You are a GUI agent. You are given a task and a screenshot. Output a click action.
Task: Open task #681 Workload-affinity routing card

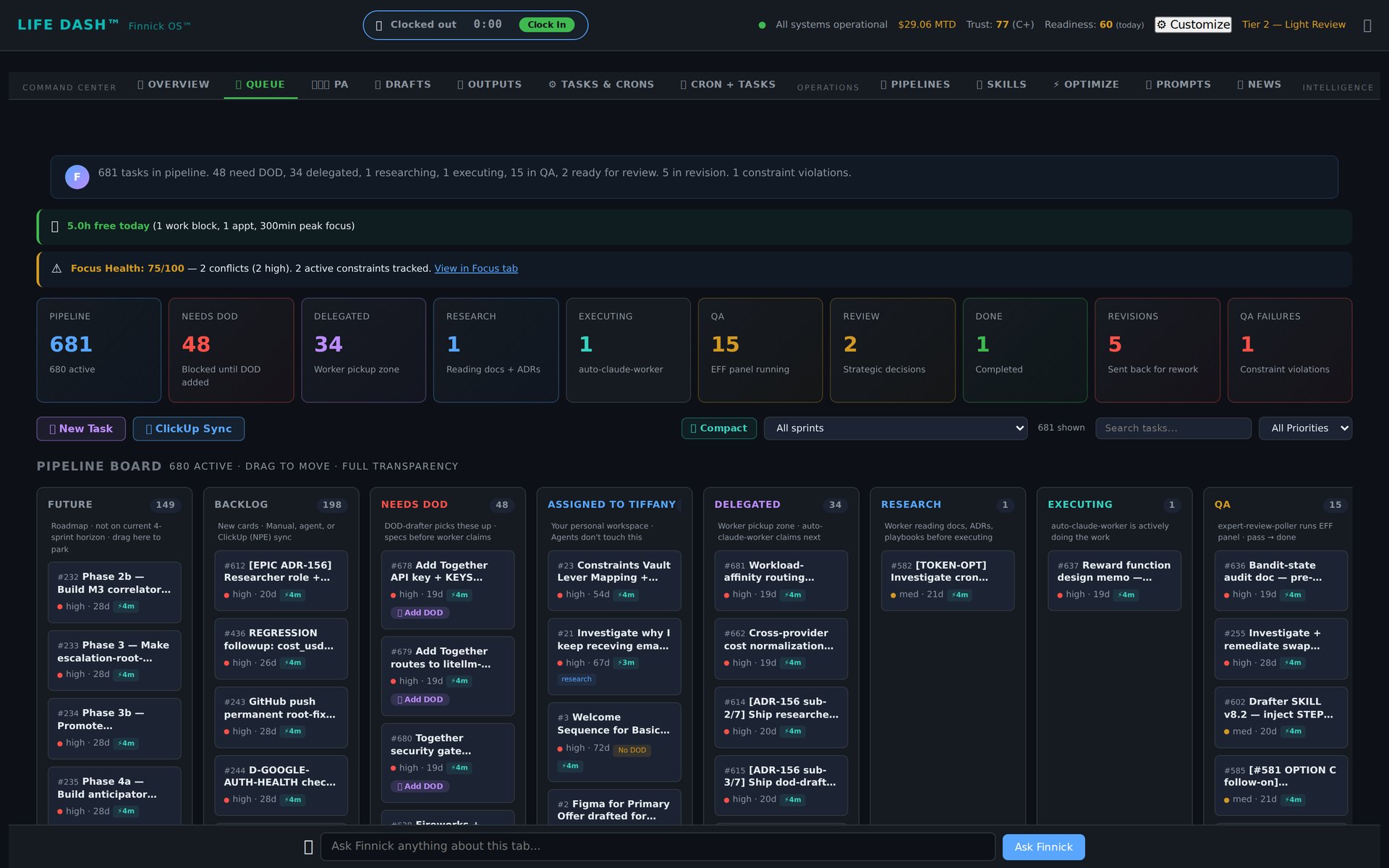click(x=781, y=581)
